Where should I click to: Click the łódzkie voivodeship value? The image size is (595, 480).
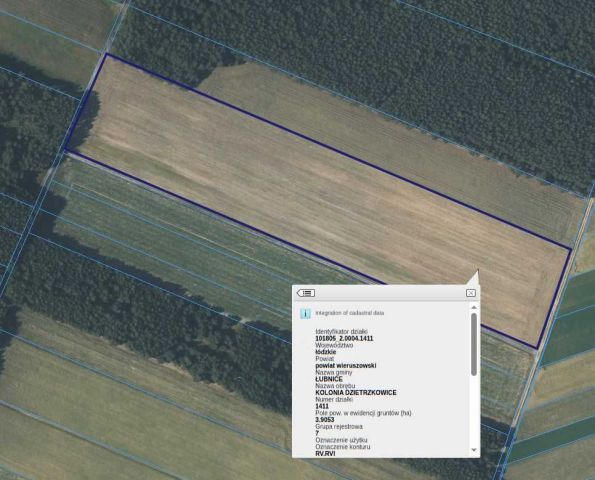click(326, 352)
